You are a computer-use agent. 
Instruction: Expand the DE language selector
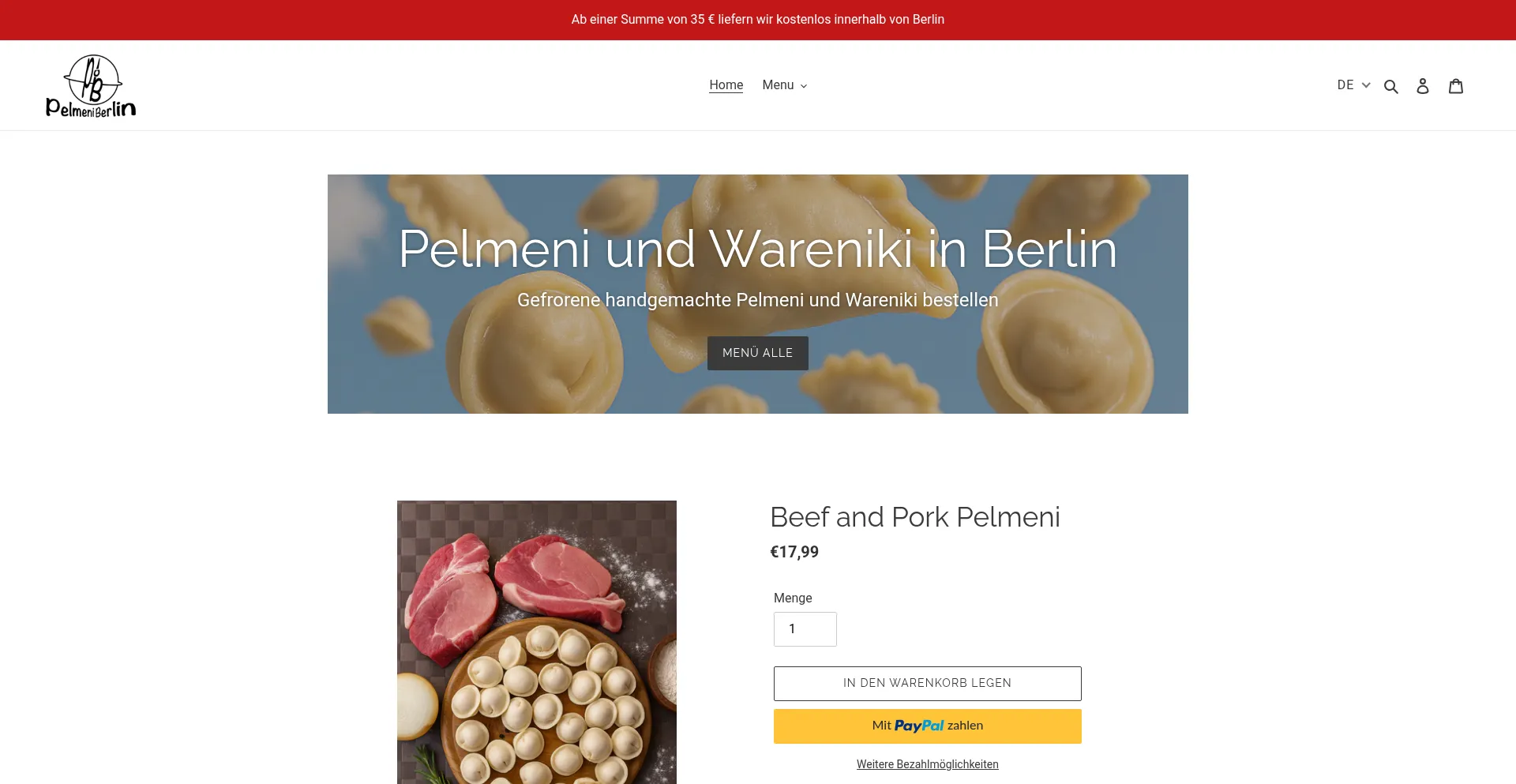tap(1353, 85)
